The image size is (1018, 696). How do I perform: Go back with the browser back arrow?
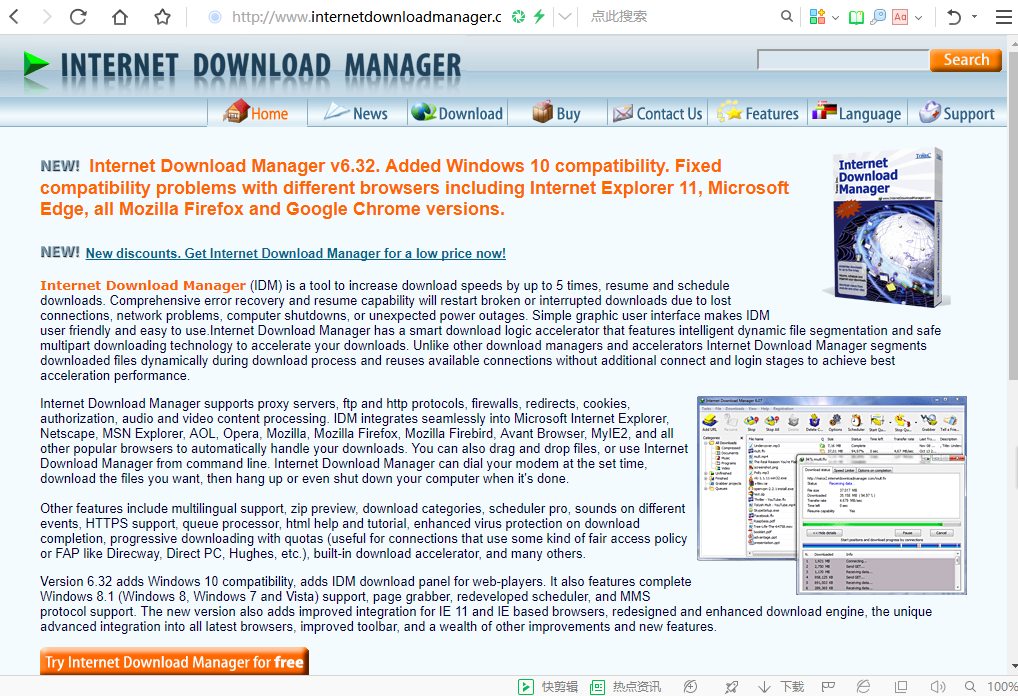[x=14, y=16]
